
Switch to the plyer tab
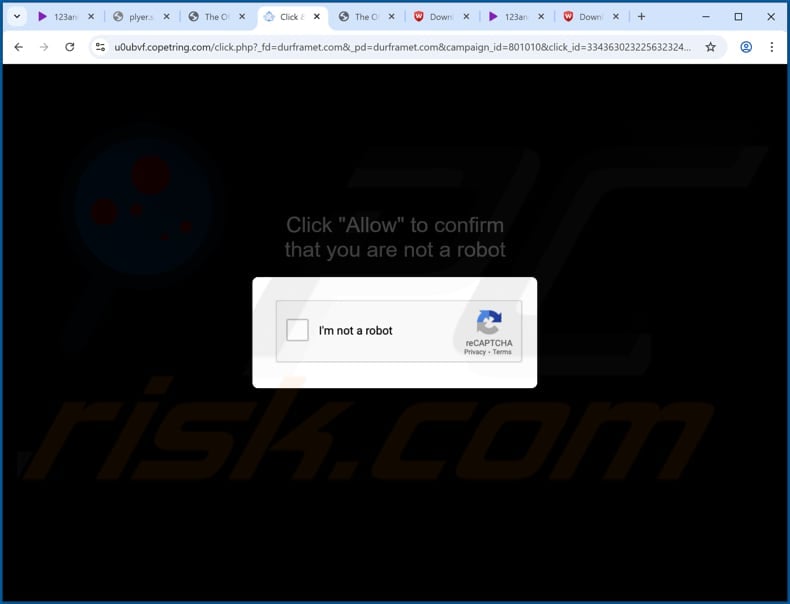(134, 17)
